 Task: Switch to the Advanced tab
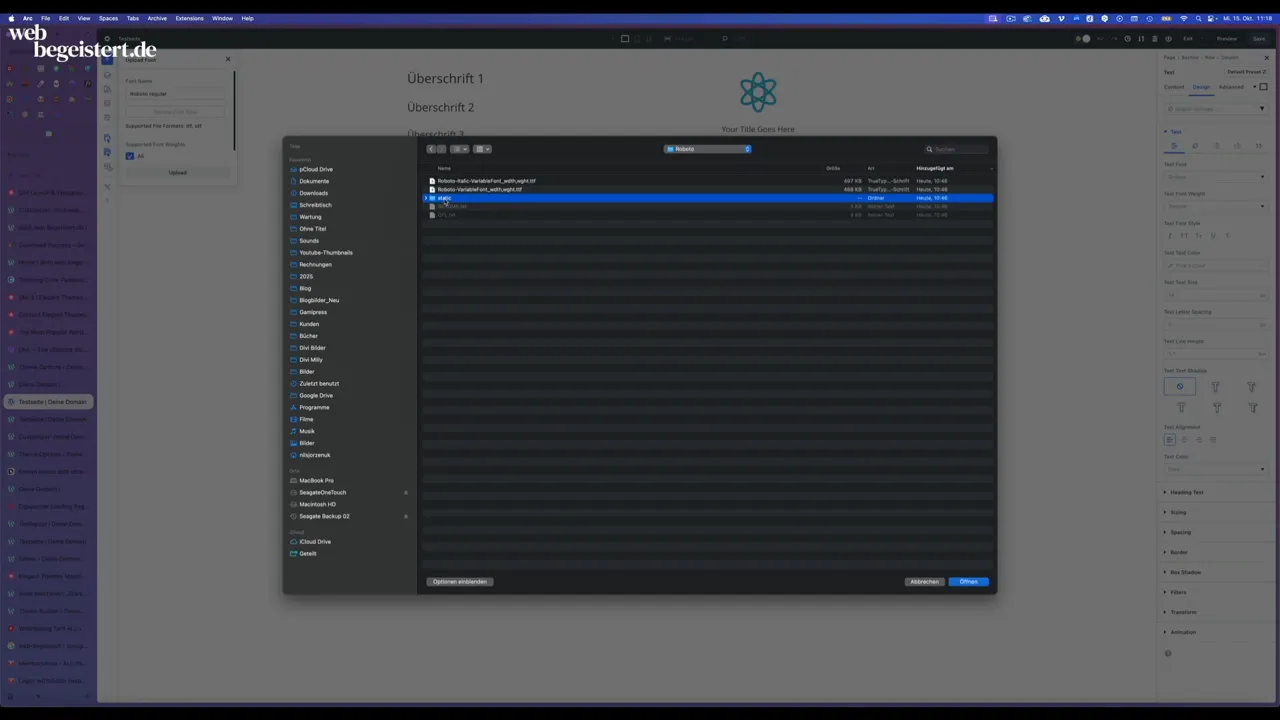pyautogui.click(x=1231, y=87)
